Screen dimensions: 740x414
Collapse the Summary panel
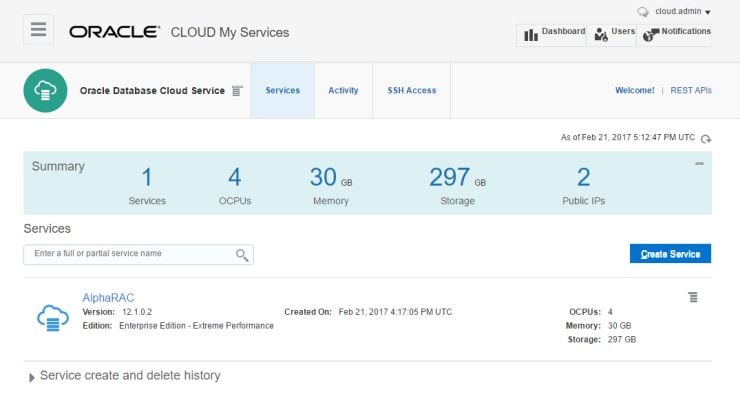[x=699, y=163]
